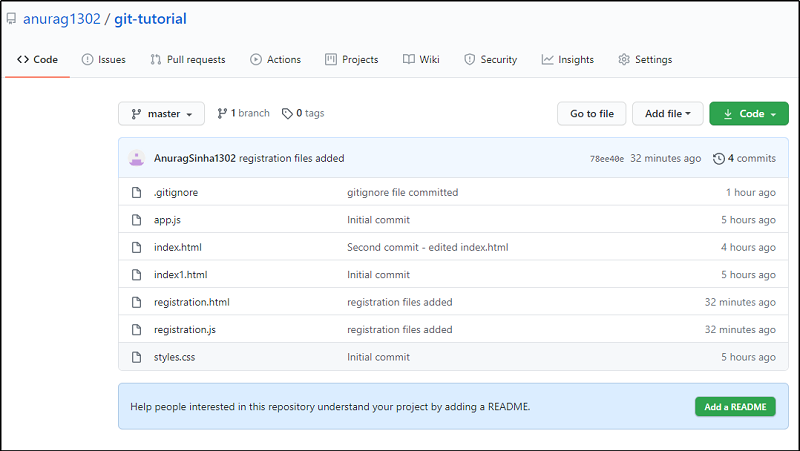Viewport: 800px width, 451px height.
Task: Open the Add file dropdown
Action: coord(667,114)
